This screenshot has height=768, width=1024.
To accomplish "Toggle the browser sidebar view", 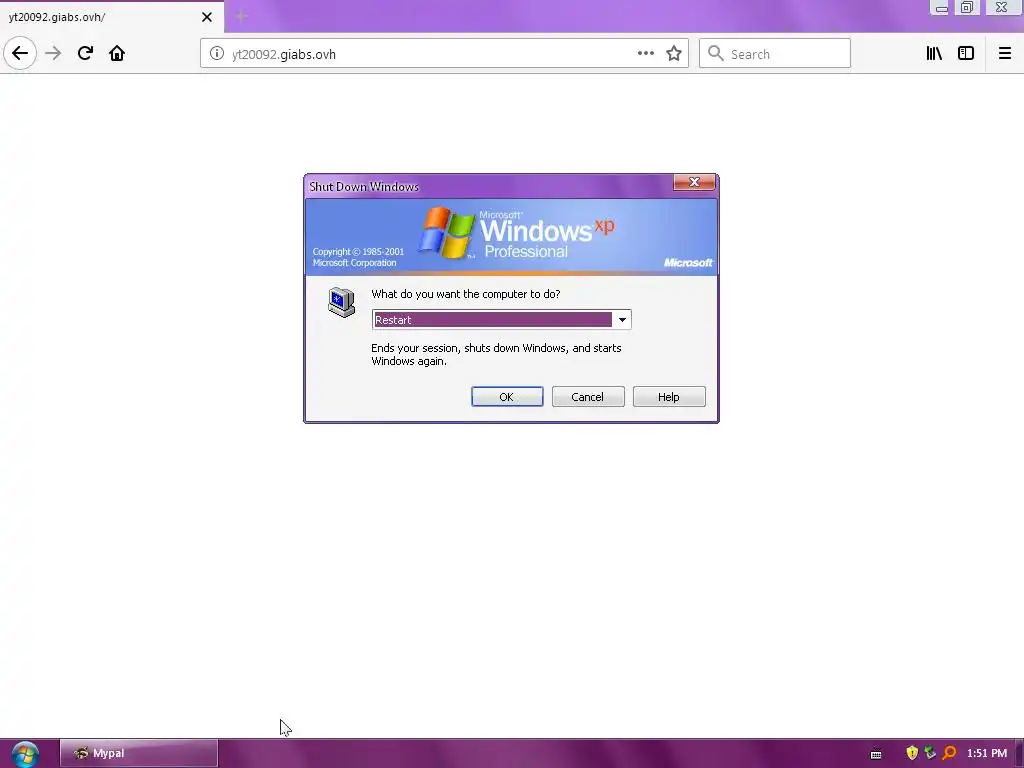I will 966,54.
